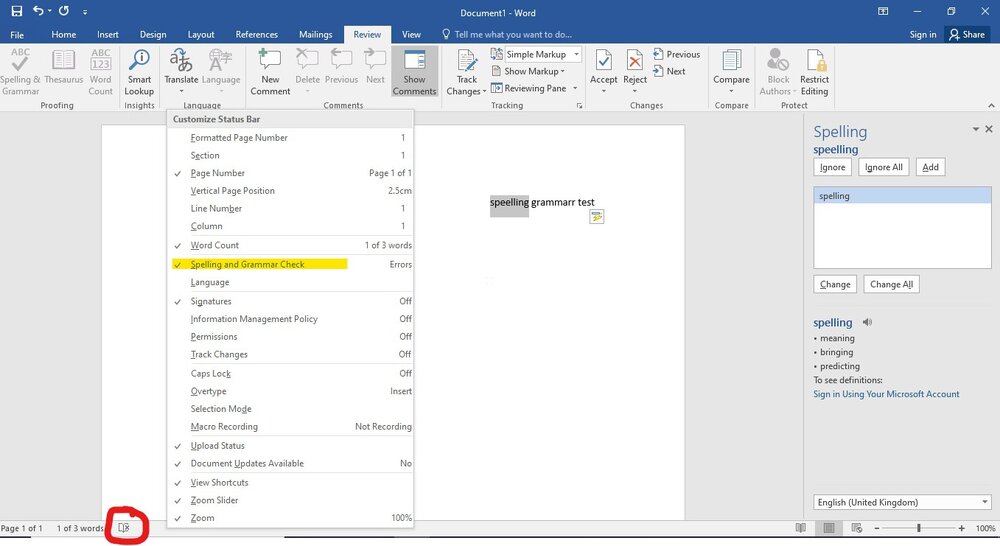The image size is (1000, 546).
Task: Switch to Web Layout view
Action: [x=857, y=528]
